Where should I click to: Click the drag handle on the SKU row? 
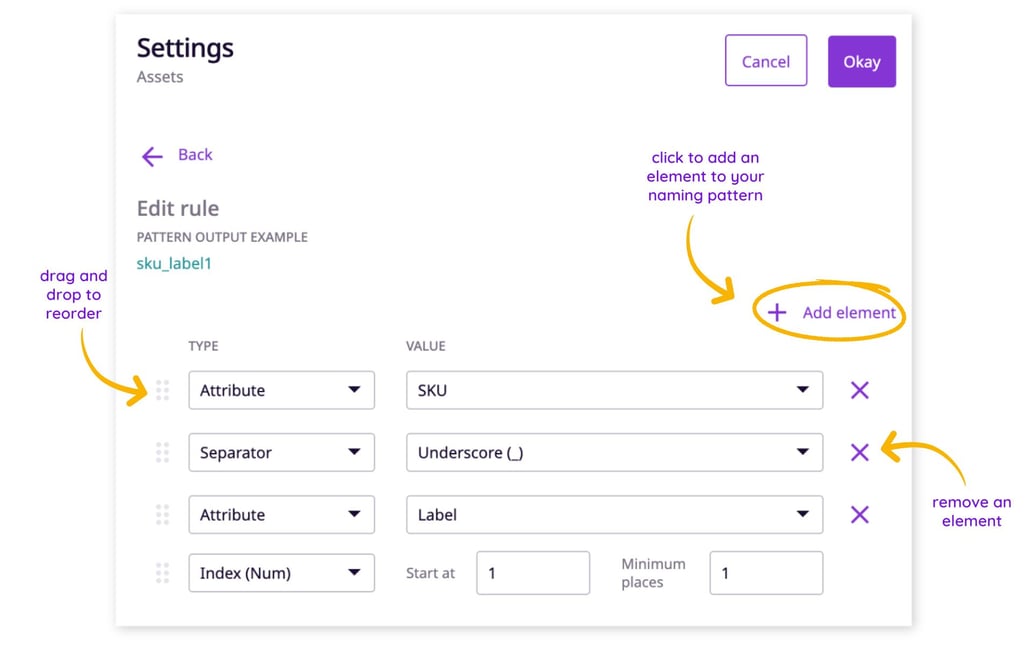pyautogui.click(x=163, y=390)
